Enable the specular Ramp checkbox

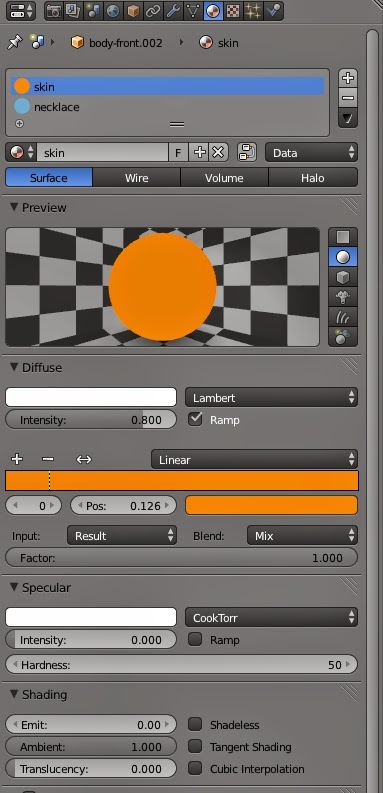point(195,639)
